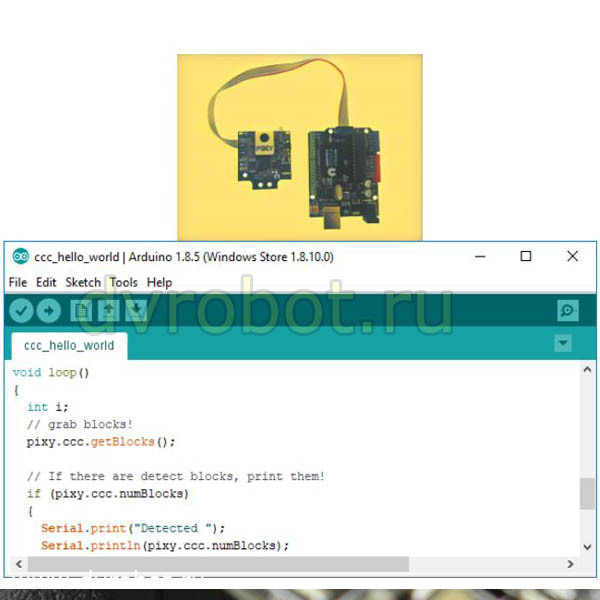
Task: Maximize the Arduino IDE window
Action: (x=526, y=256)
